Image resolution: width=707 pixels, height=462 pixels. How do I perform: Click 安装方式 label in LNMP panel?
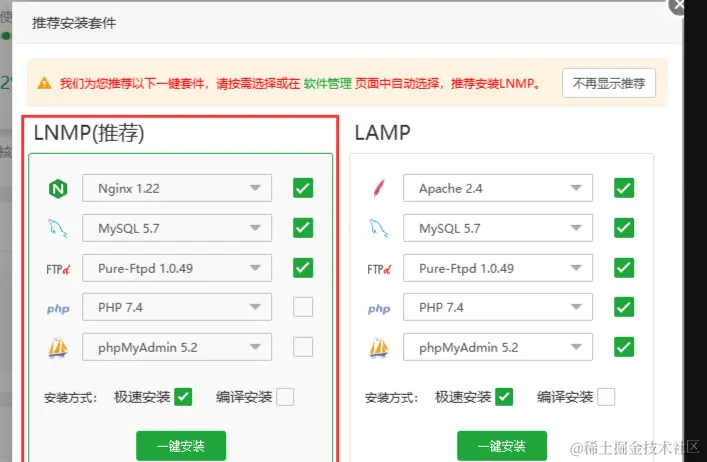tap(70, 398)
